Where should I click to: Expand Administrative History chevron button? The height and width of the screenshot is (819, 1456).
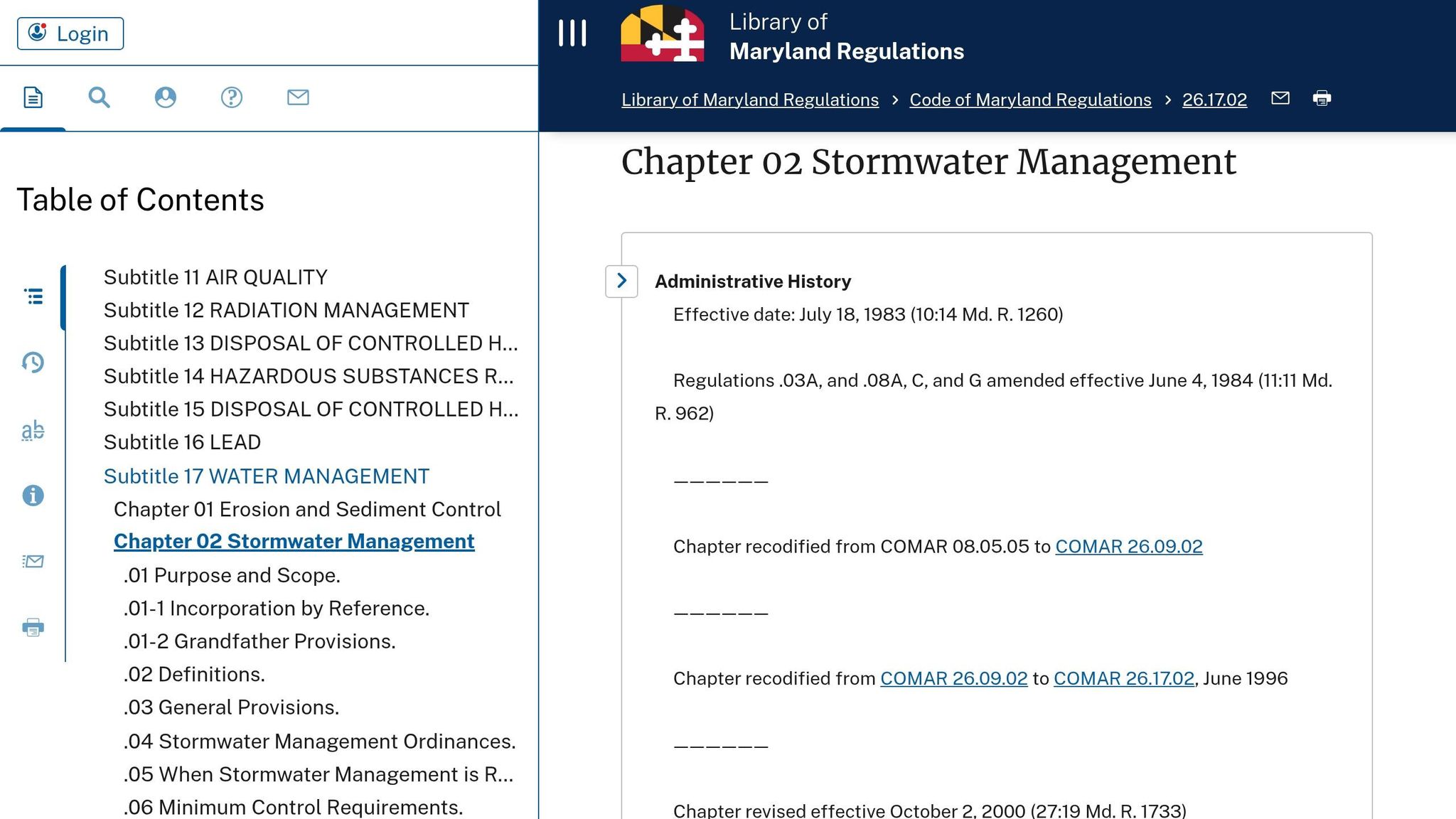(621, 281)
